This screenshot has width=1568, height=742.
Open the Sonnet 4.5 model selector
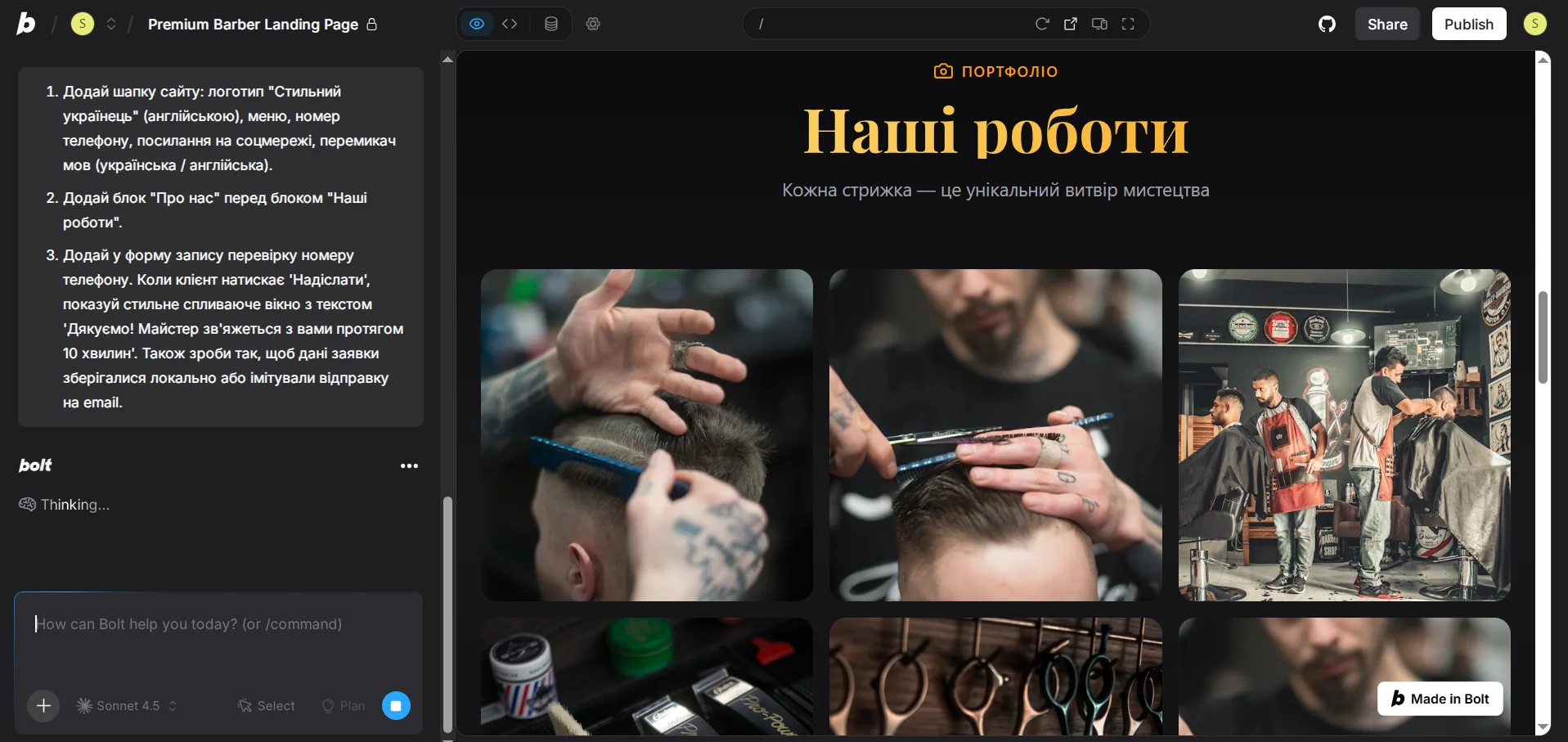(125, 705)
